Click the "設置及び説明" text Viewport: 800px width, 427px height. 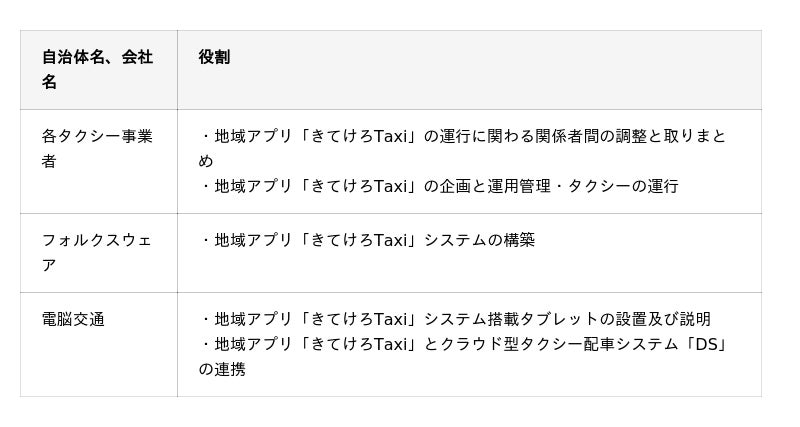[663, 319]
